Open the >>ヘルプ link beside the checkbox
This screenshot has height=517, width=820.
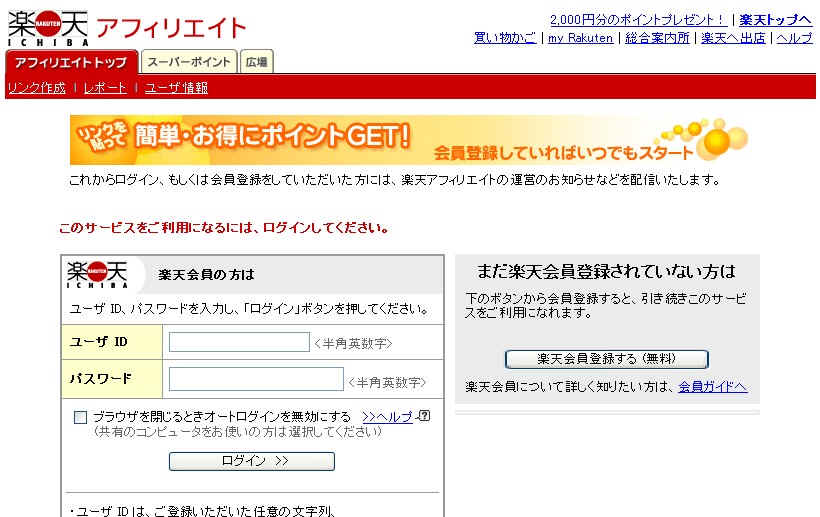tap(388, 417)
